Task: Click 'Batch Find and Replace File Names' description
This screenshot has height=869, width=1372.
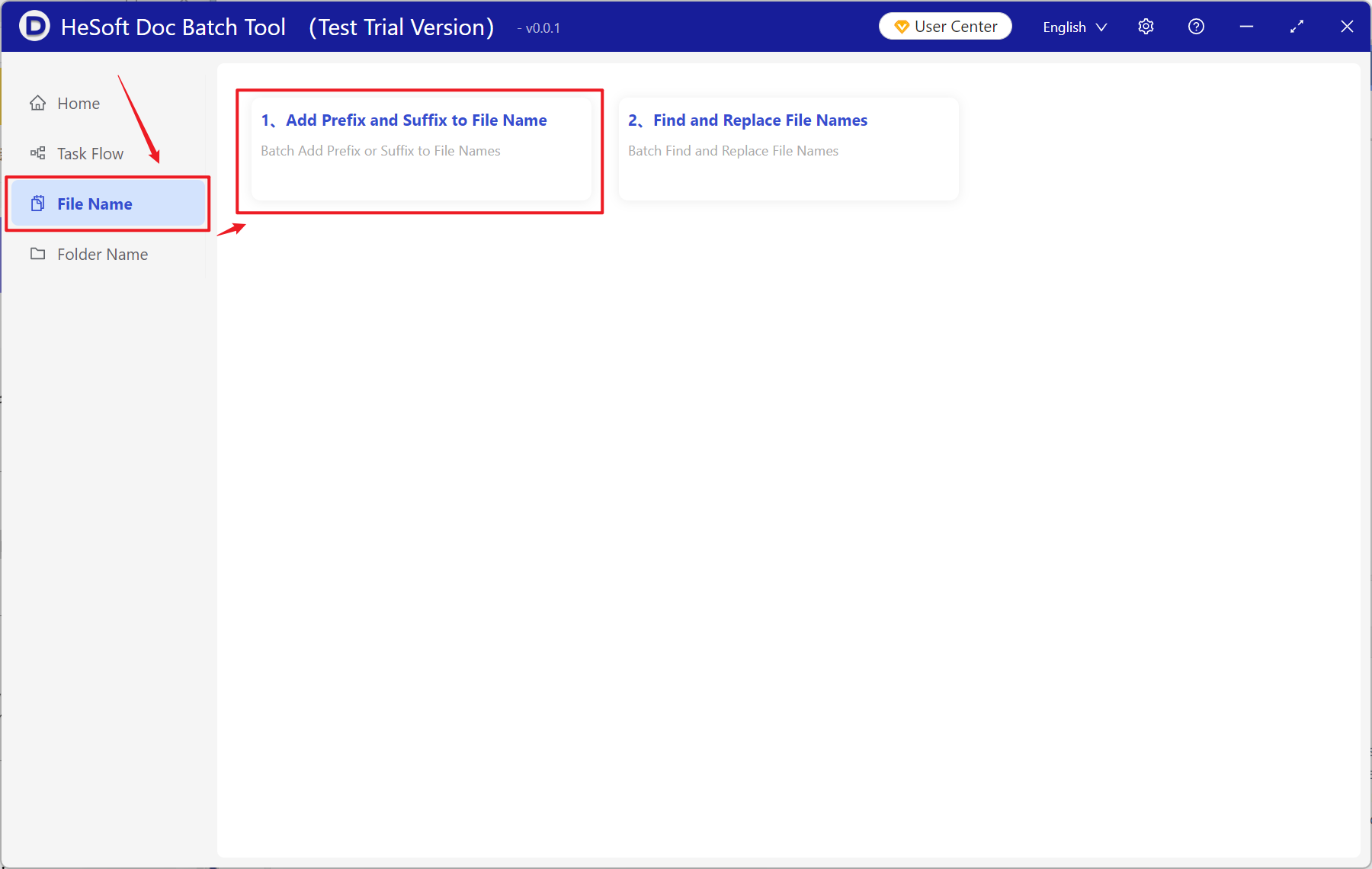Action: 733,151
